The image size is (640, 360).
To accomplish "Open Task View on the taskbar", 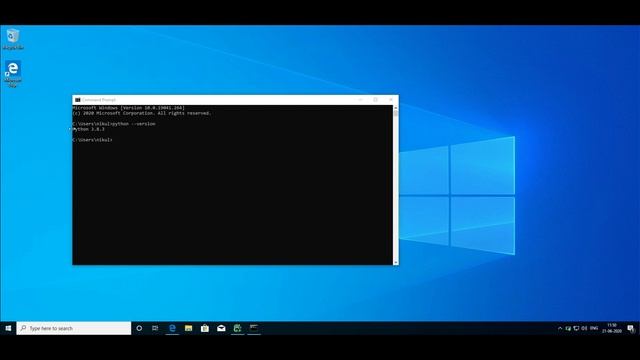I will (x=155, y=328).
